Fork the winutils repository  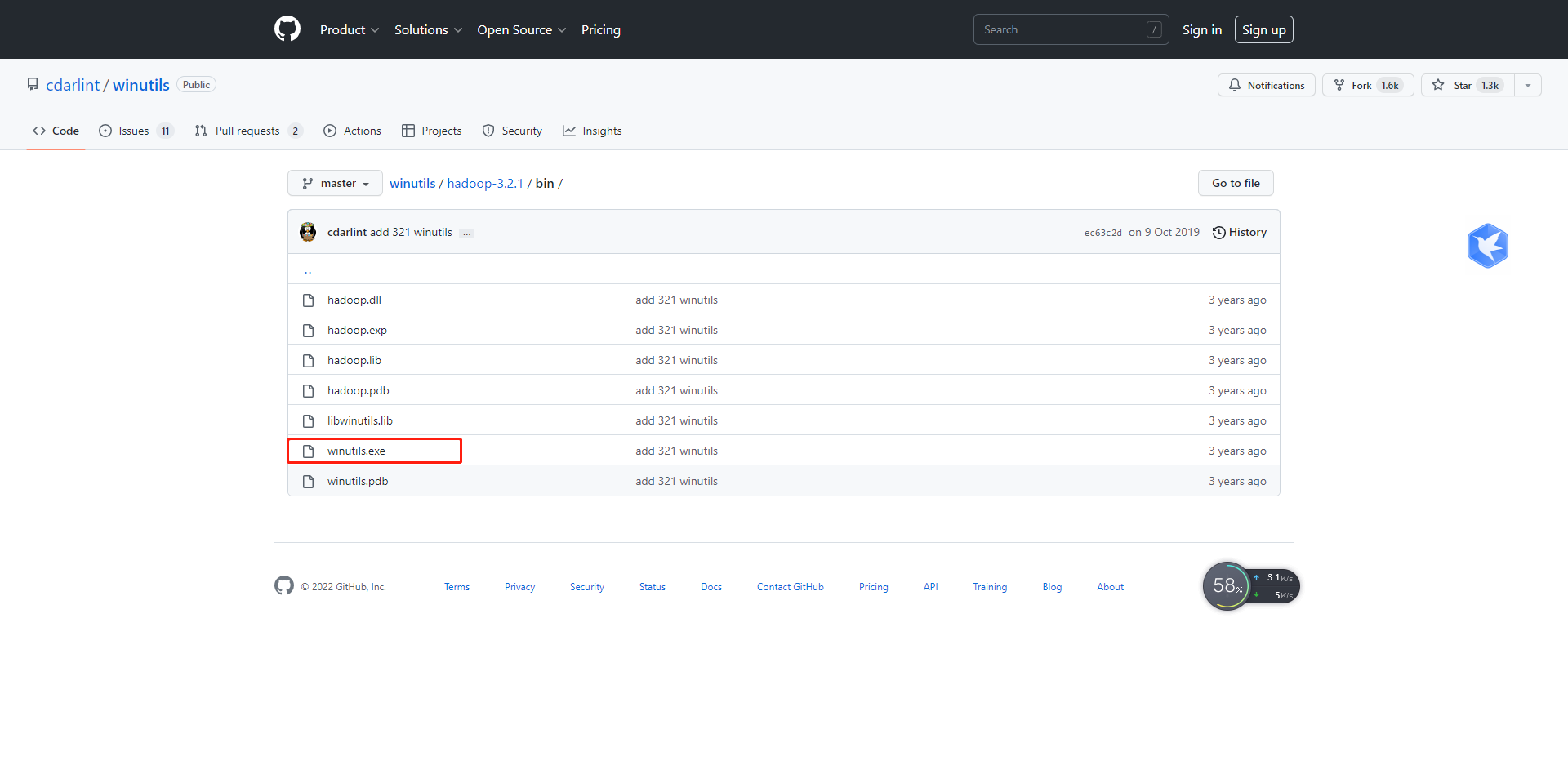pyautogui.click(x=1368, y=86)
